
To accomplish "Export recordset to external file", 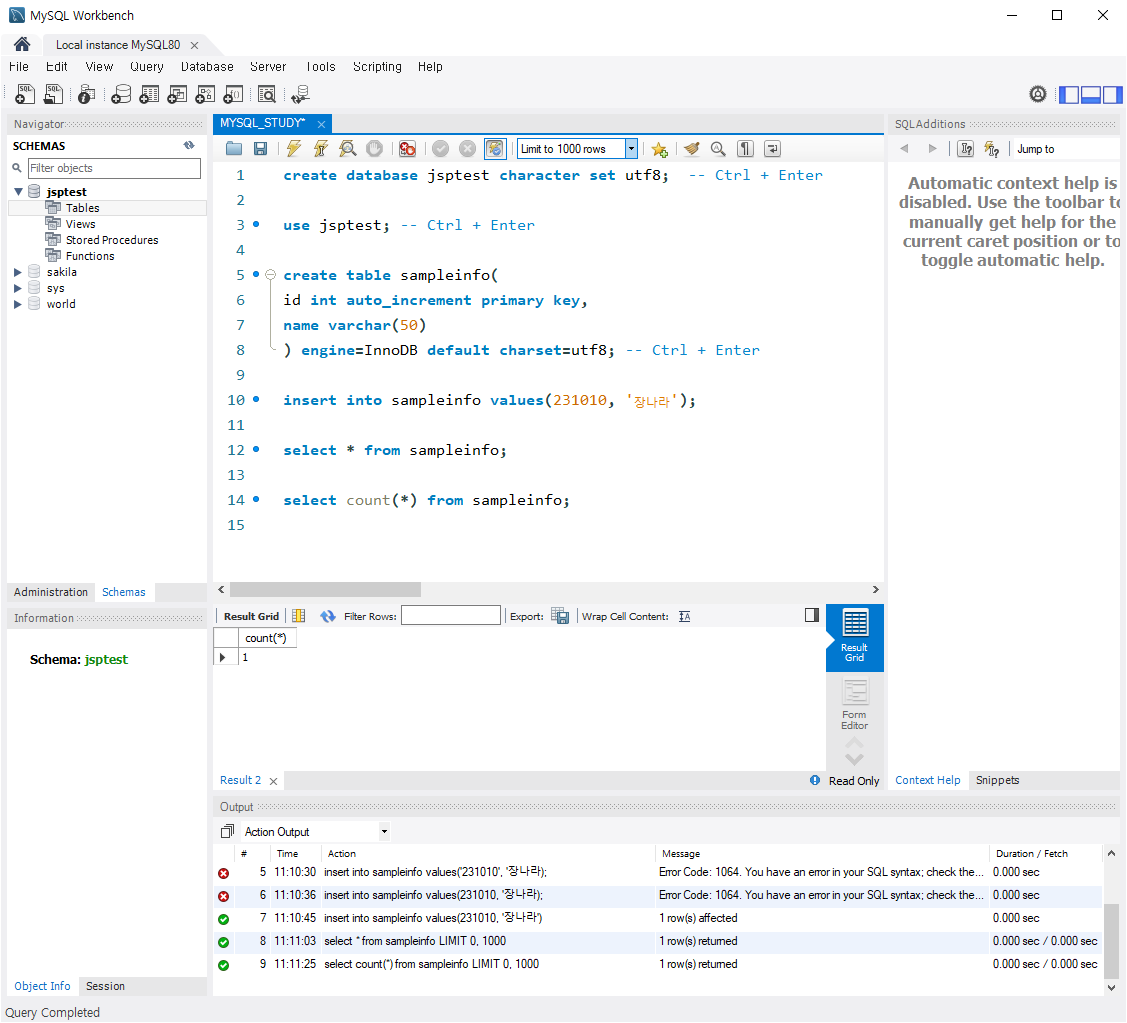I will point(560,616).
